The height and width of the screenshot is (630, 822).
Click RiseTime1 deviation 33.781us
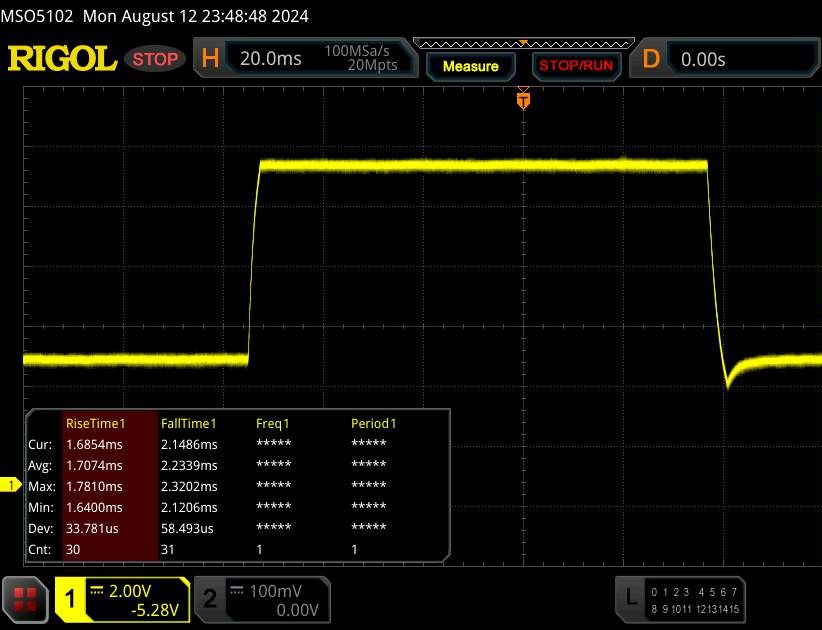click(x=92, y=528)
